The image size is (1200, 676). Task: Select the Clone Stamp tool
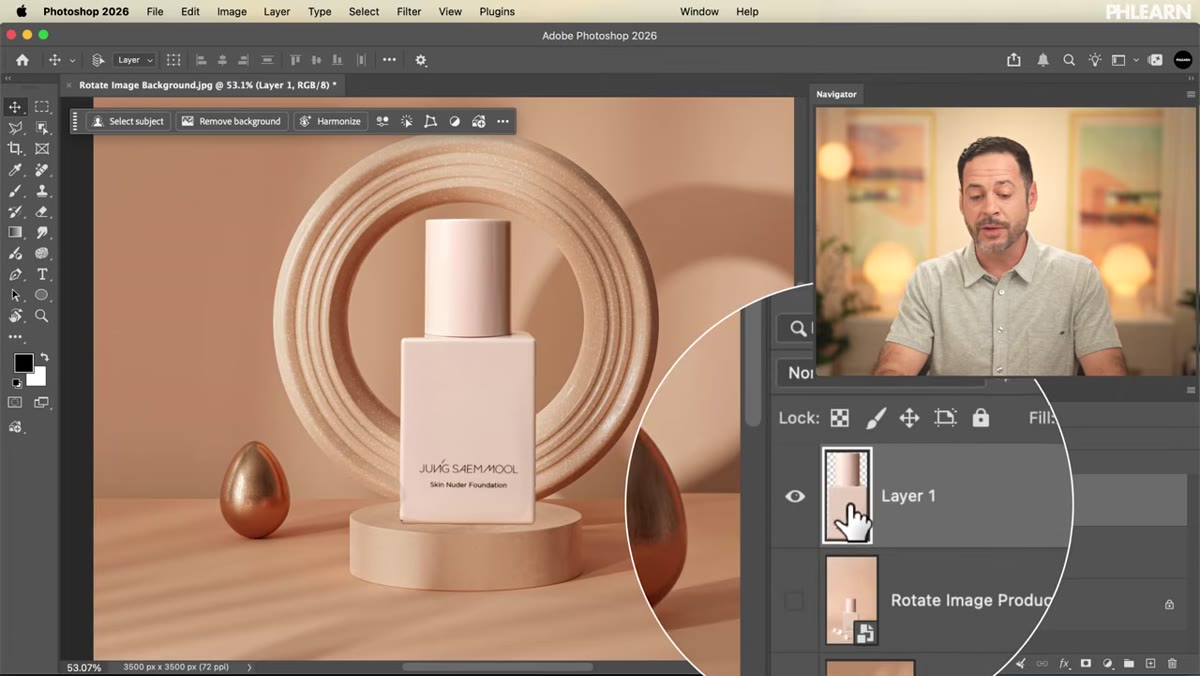tap(42, 191)
